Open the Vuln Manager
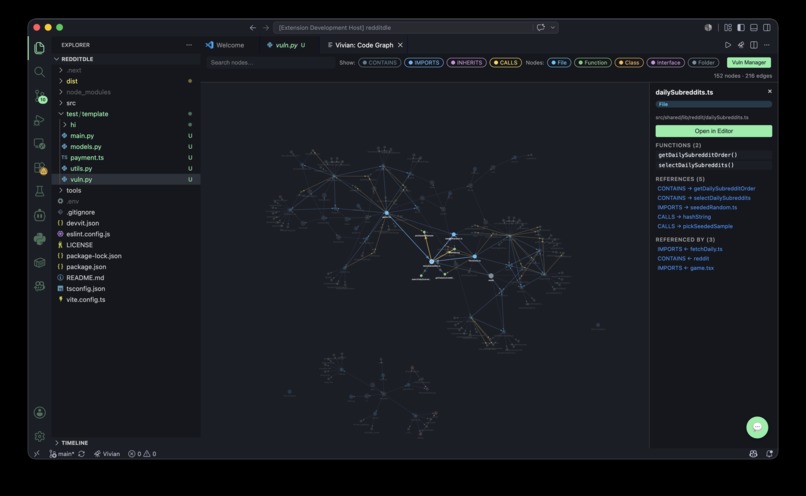Image resolution: width=806 pixels, height=496 pixels. click(749, 63)
